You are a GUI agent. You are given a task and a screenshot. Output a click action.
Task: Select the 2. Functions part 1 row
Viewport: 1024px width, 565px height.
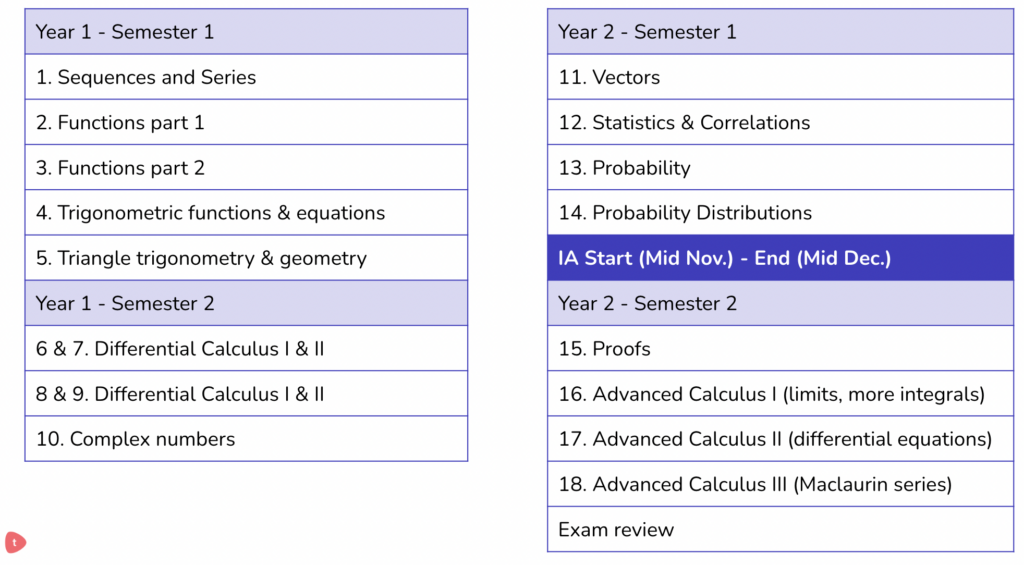coord(246,122)
